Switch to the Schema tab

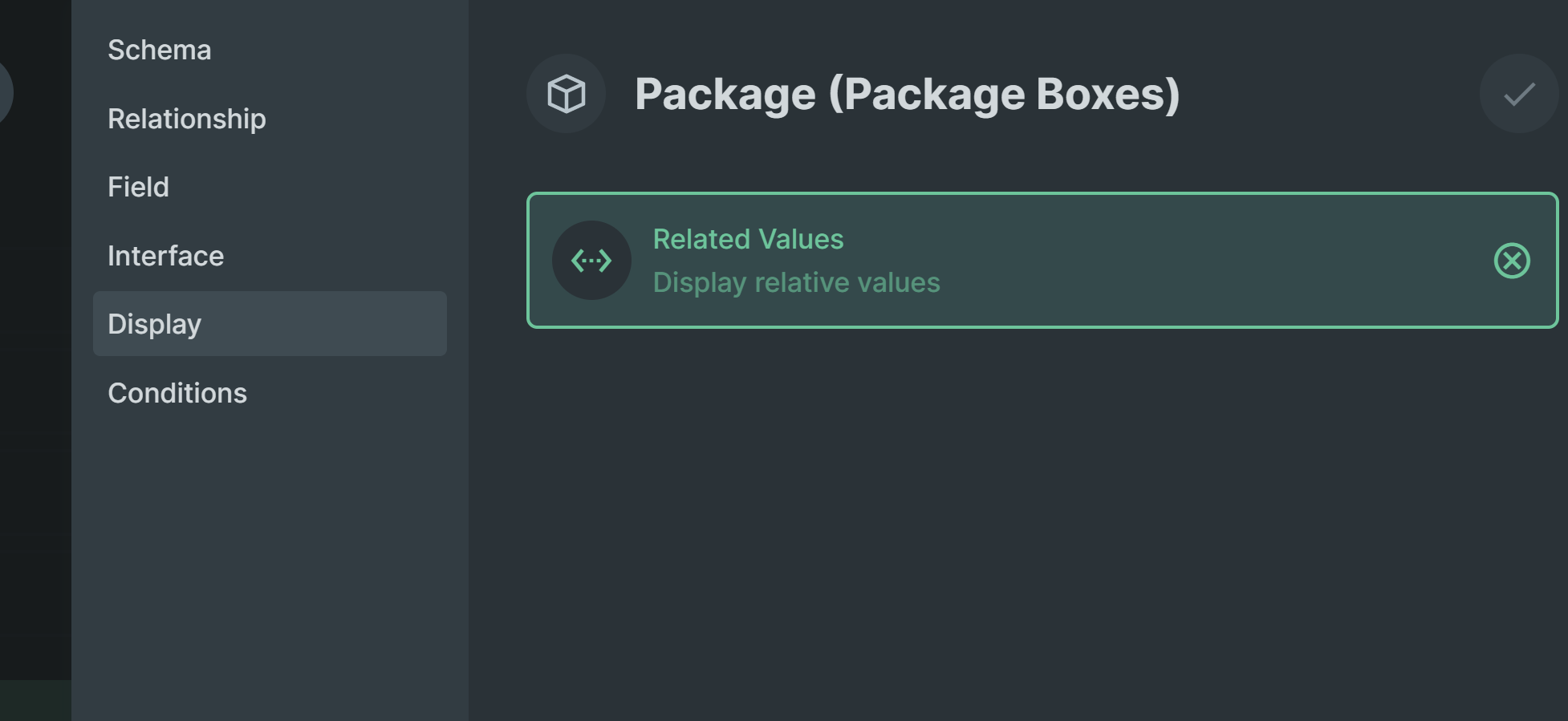click(x=160, y=50)
